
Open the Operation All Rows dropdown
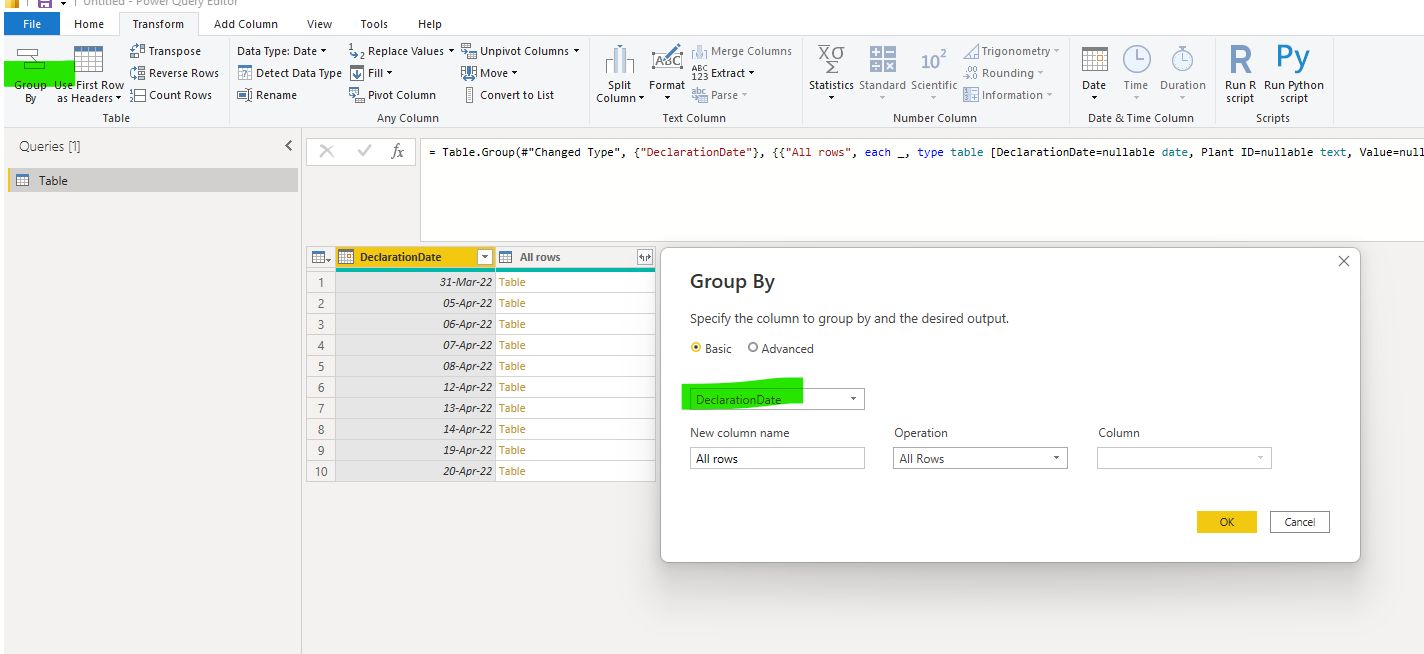981,458
